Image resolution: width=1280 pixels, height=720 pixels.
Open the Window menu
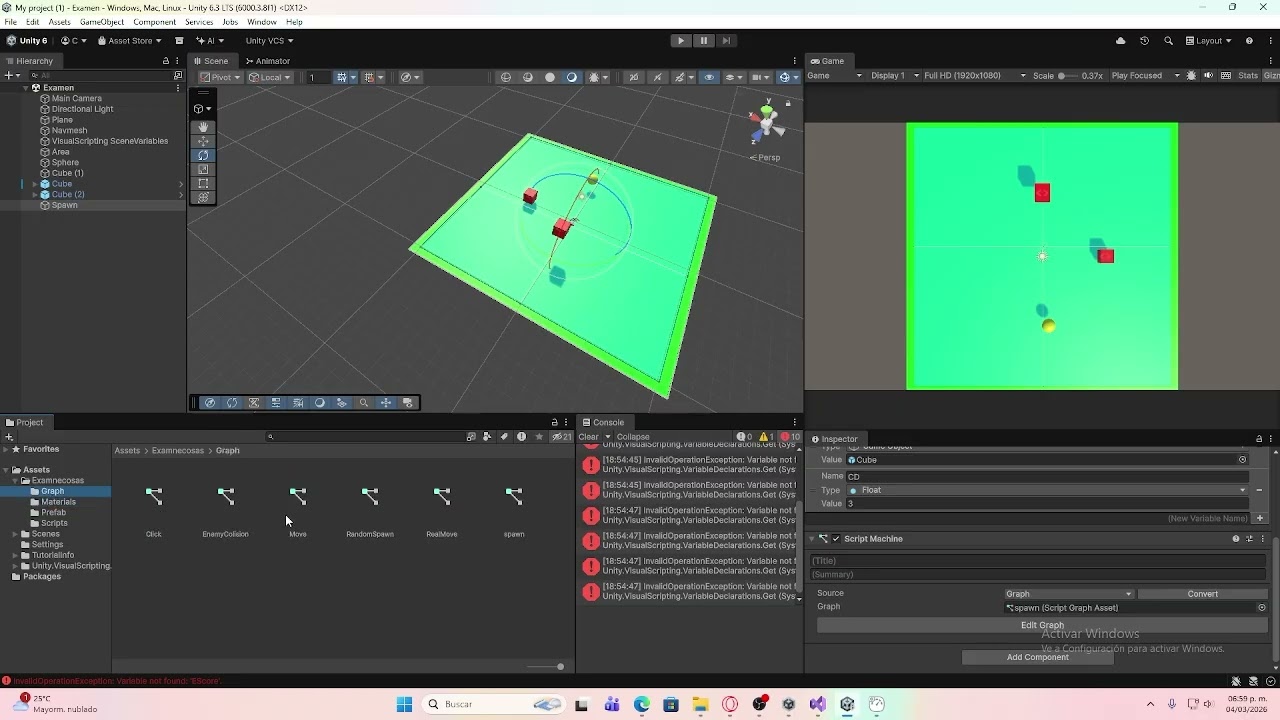tap(262, 22)
